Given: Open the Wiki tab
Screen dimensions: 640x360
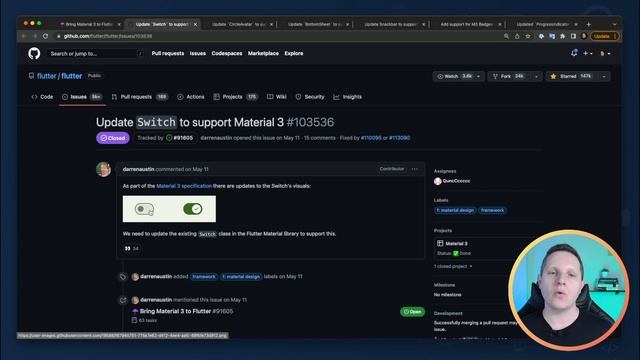Looking at the screenshot, I should pos(276,97).
